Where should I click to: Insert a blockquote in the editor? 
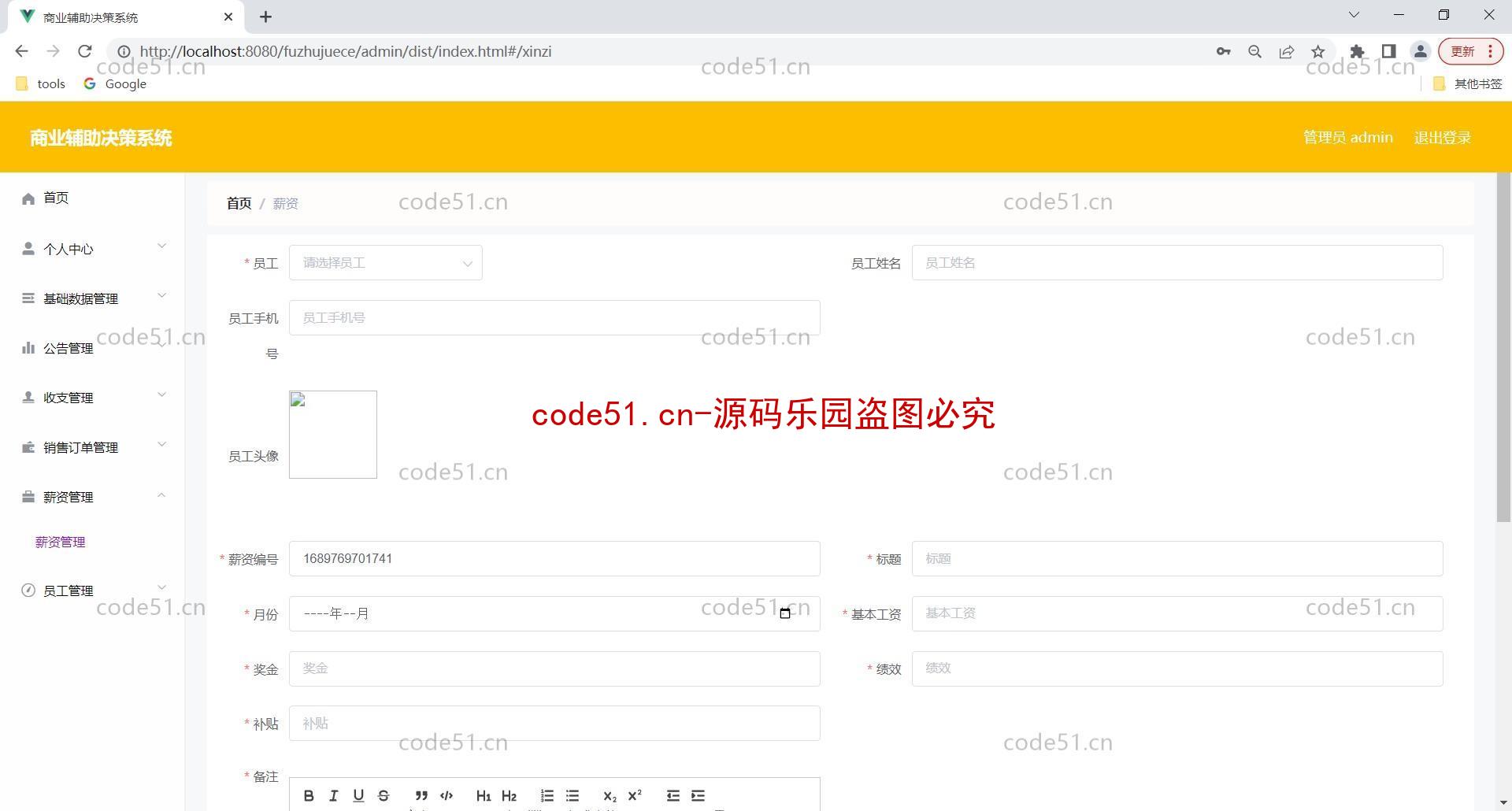click(x=421, y=795)
